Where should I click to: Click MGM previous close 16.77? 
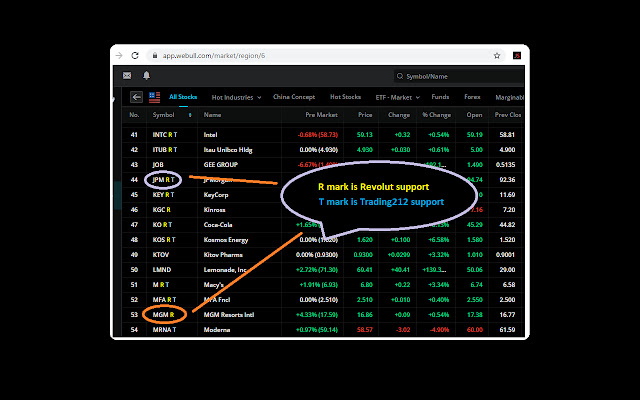click(507, 315)
